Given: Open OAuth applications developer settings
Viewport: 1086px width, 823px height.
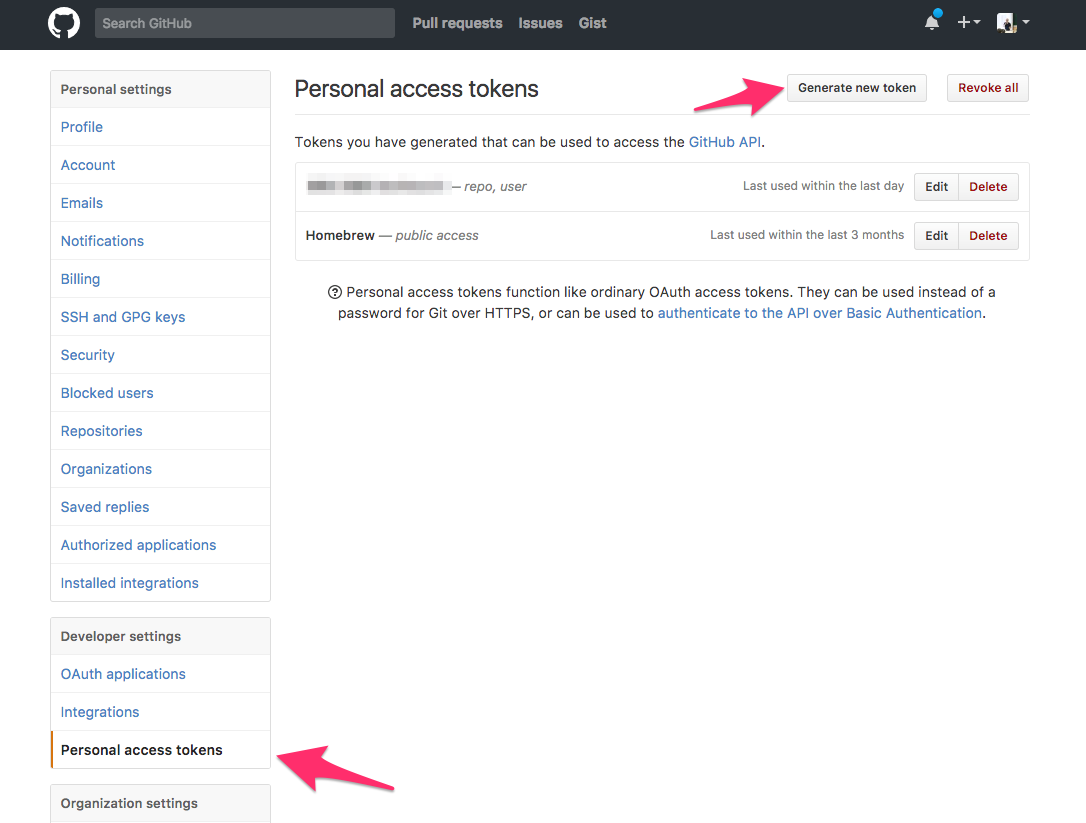Looking at the screenshot, I should [161, 674].
